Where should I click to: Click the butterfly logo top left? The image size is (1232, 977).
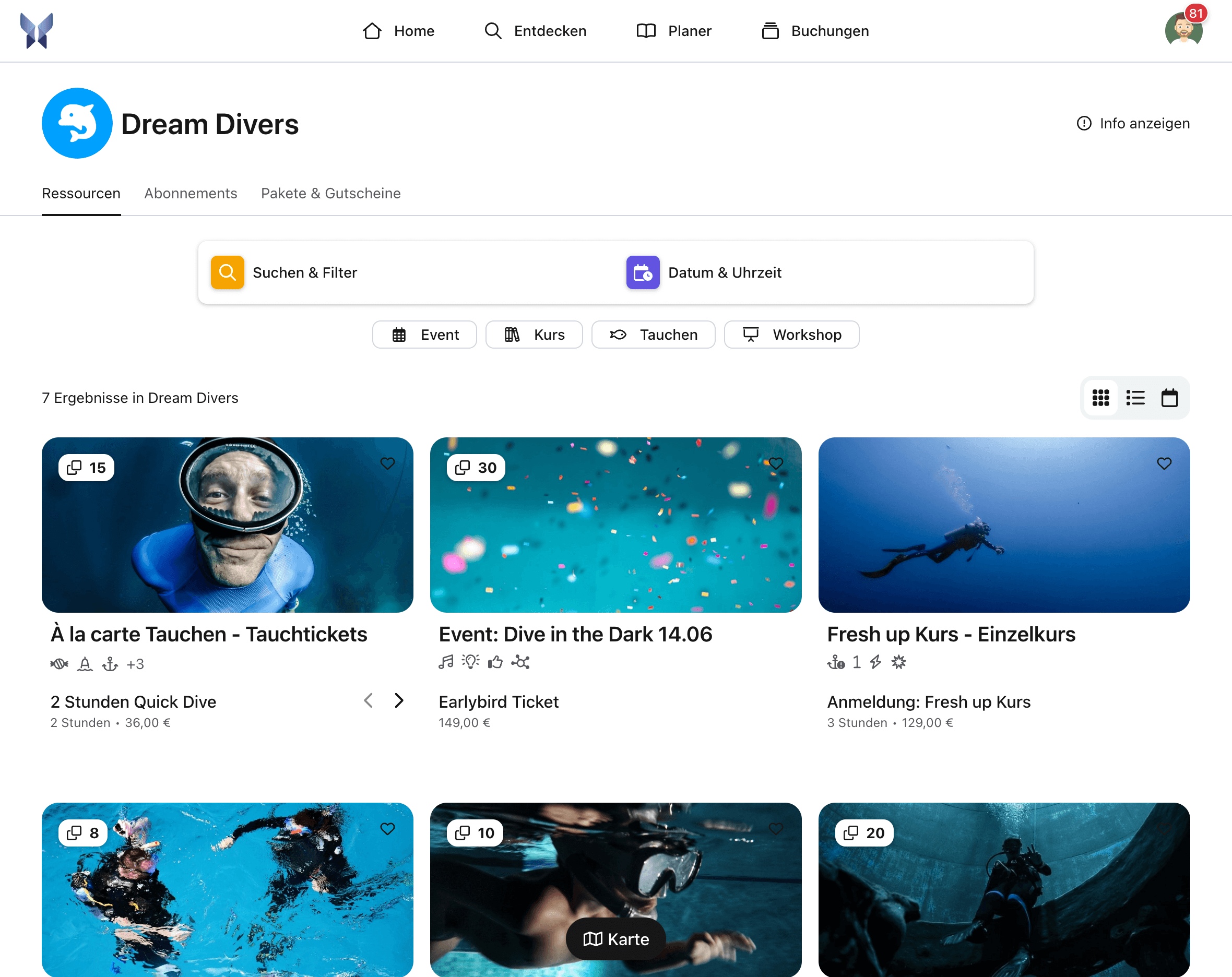pos(37,31)
